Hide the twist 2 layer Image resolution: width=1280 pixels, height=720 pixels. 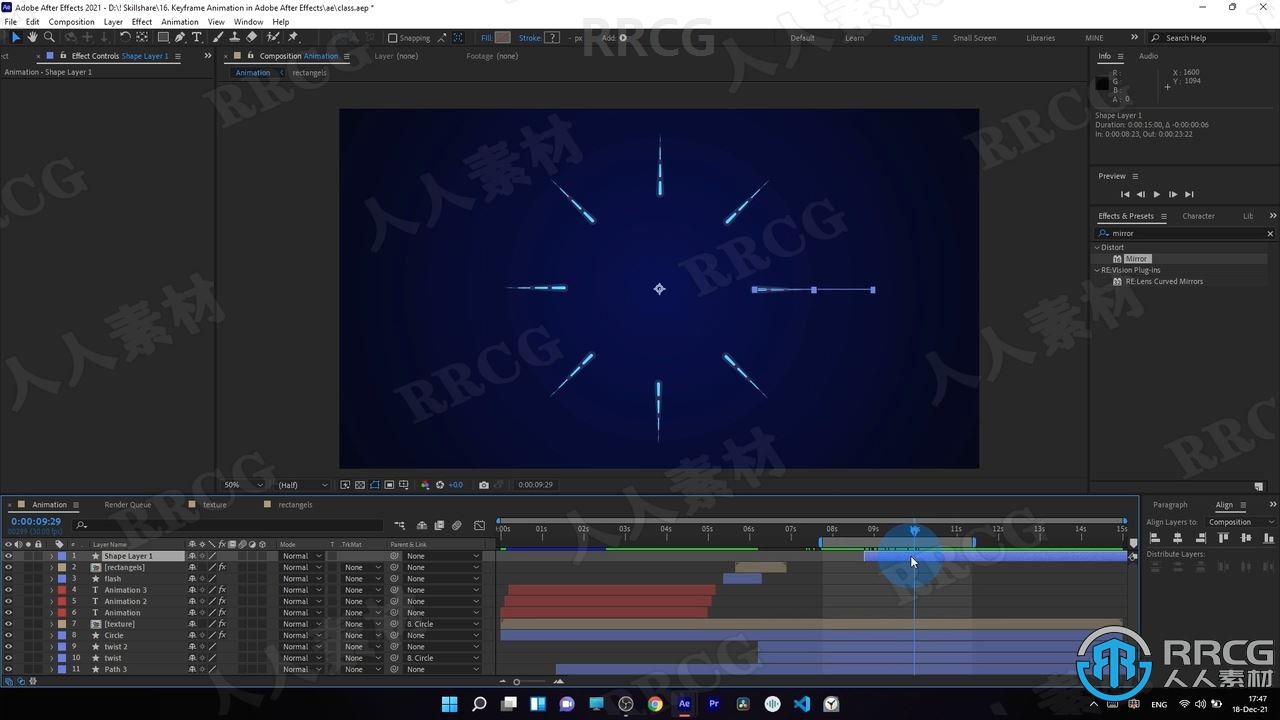click(x=8, y=647)
